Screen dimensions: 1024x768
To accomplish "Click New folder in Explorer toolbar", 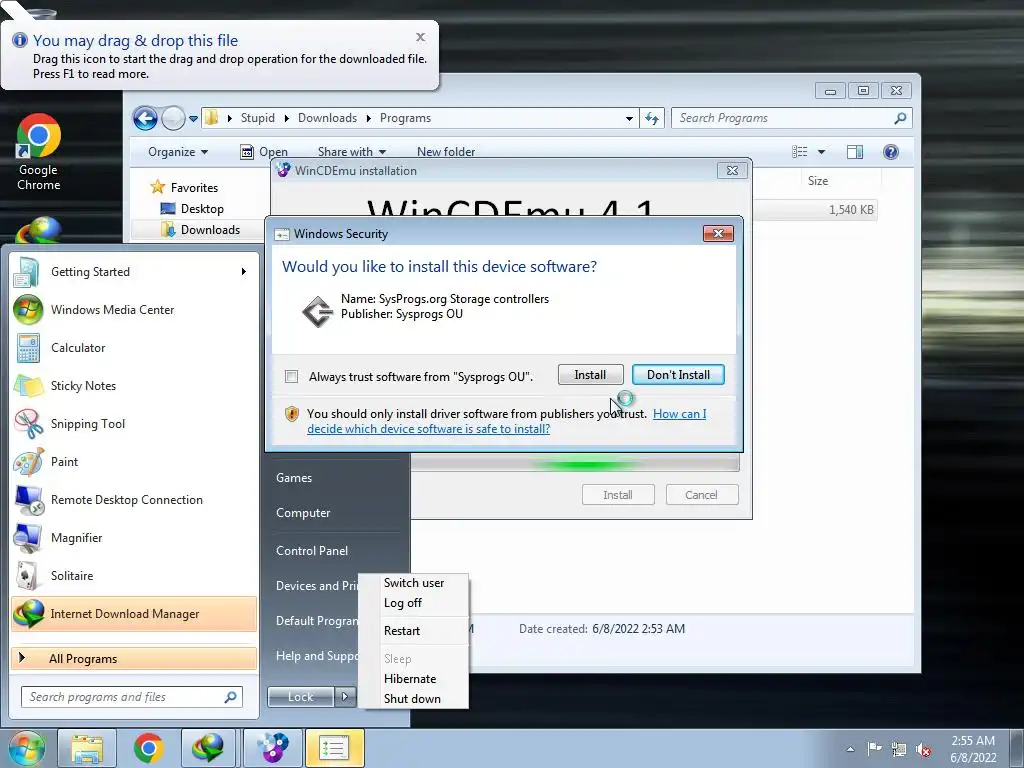I will (446, 152).
